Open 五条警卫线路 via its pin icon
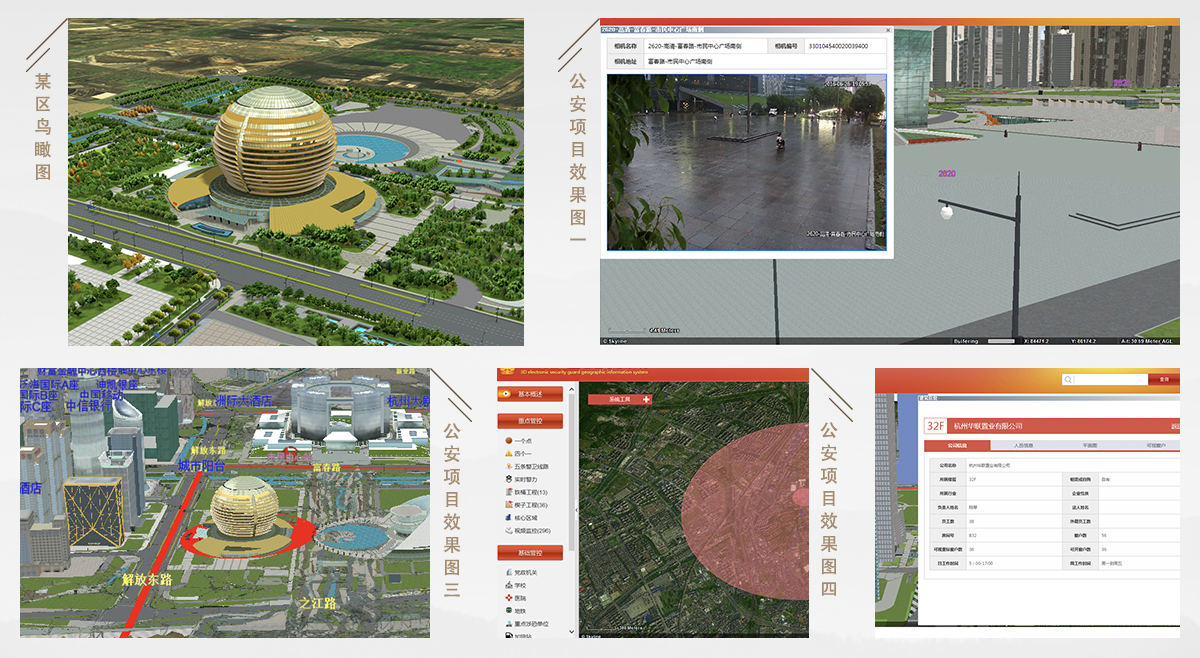Image resolution: width=1200 pixels, height=658 pixels. coord(508,466)
